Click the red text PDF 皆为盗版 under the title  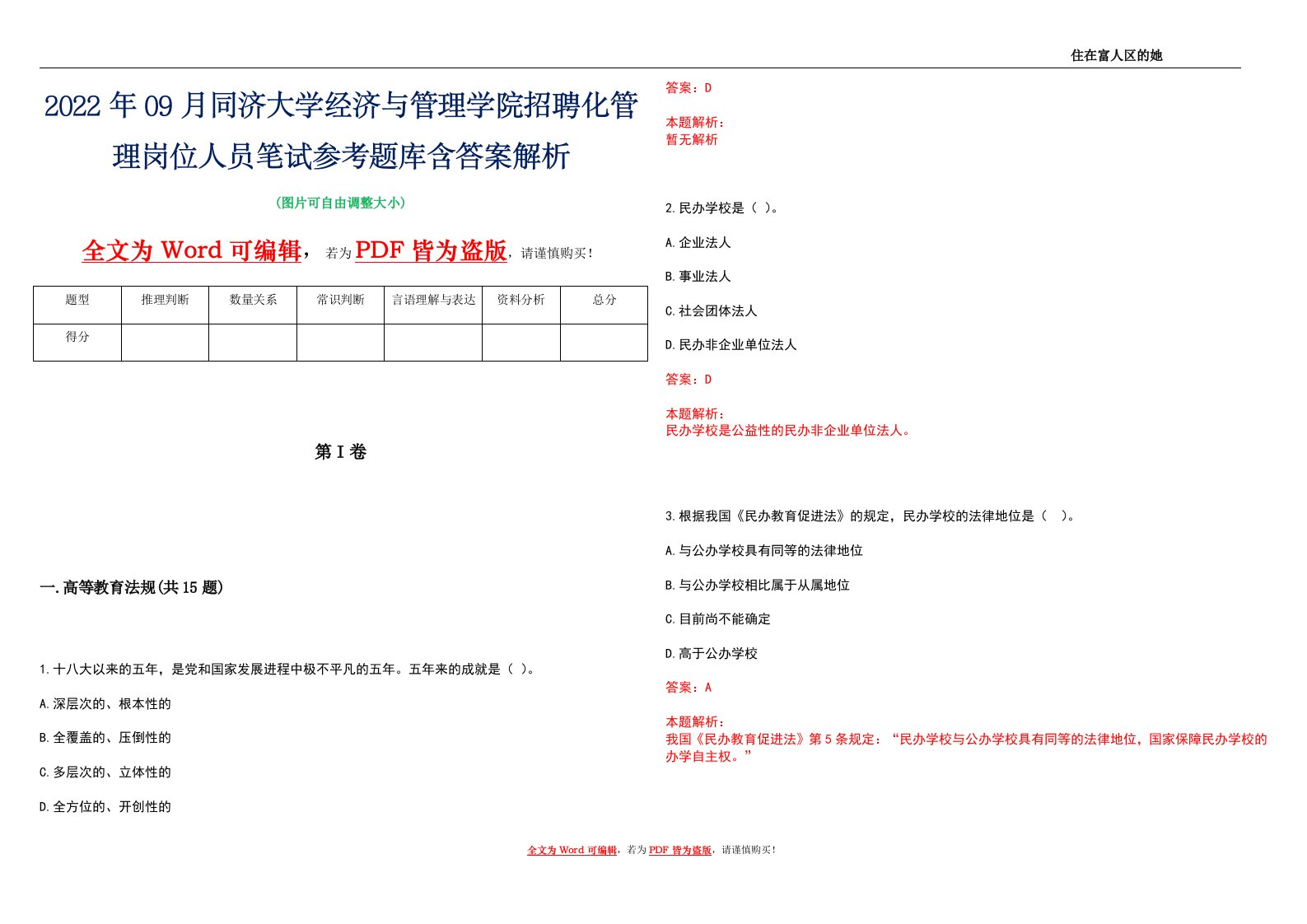coord(431,250)
